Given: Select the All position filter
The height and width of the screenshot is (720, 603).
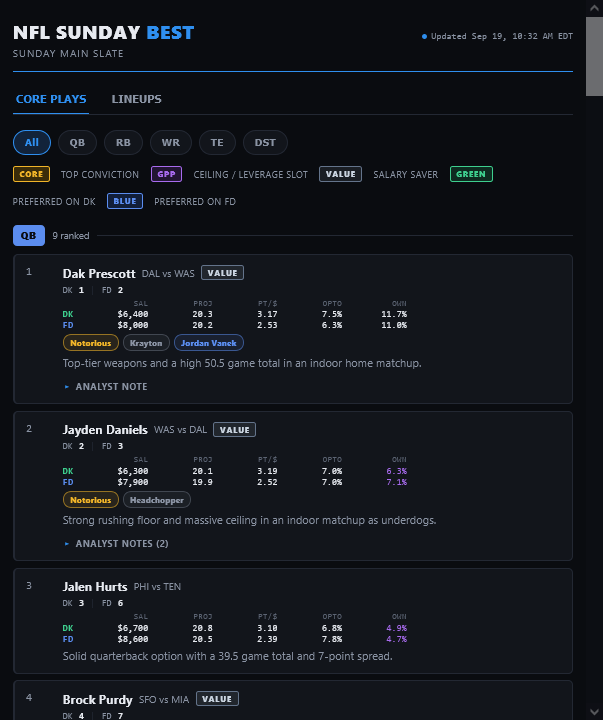Looking at the screenshot, I should point(32,142).
